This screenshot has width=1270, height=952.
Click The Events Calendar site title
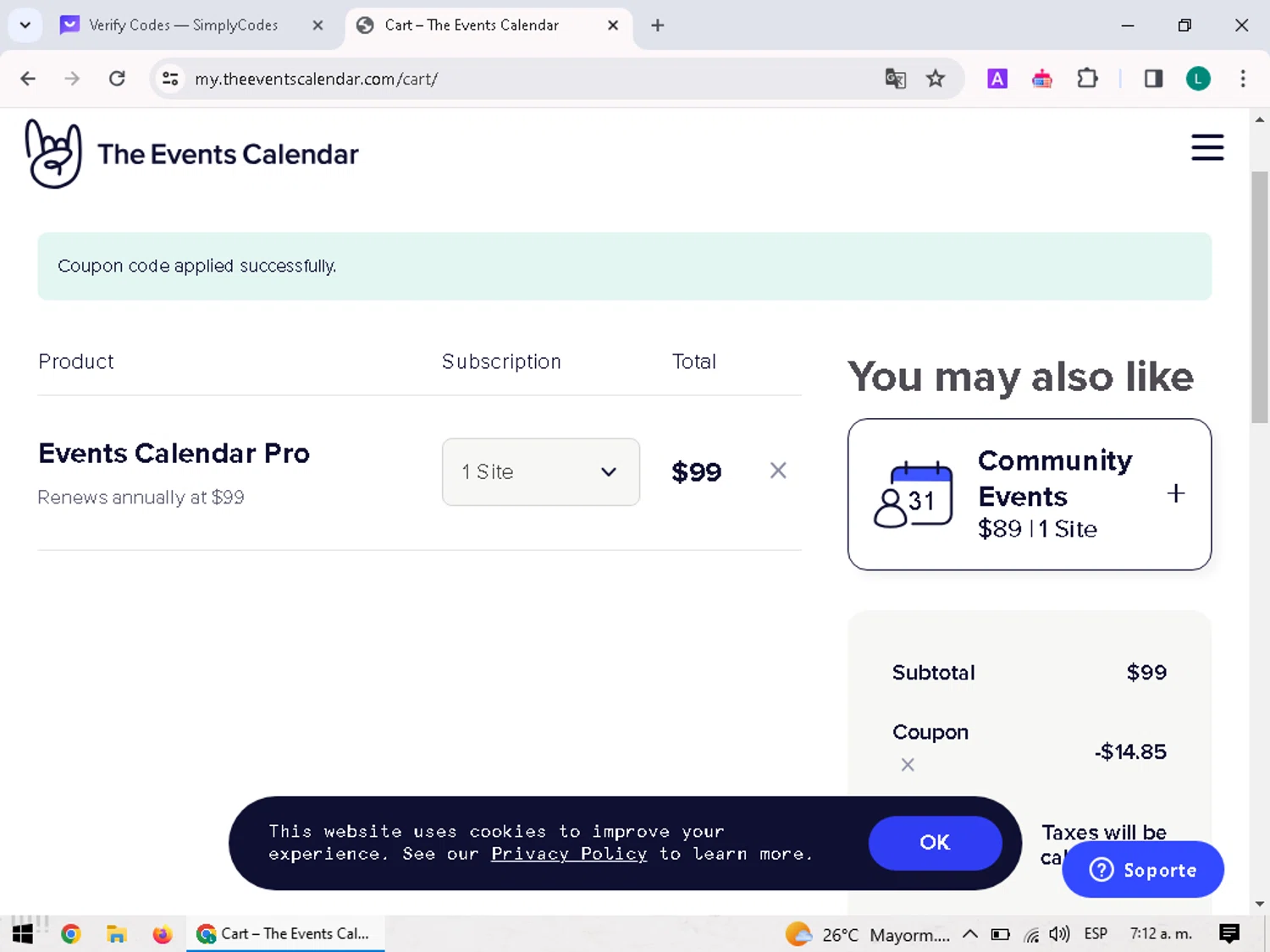click(228, 154)
